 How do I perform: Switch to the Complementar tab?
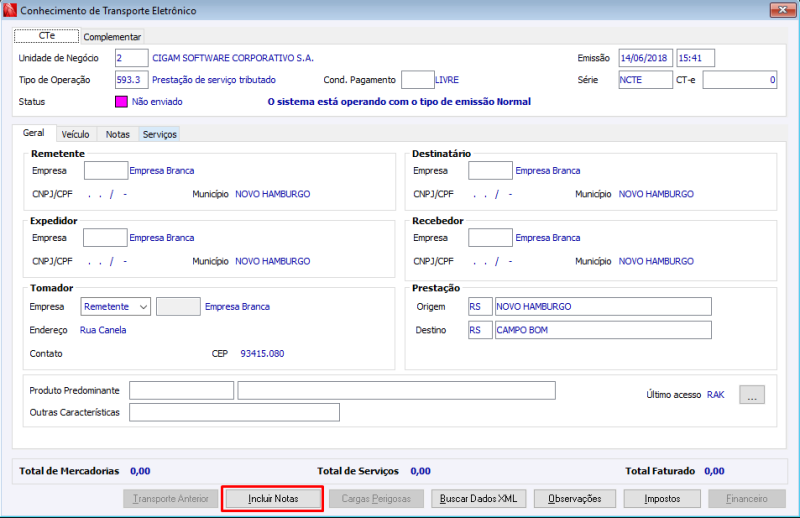pyautogui.click(x=112, y=37)
